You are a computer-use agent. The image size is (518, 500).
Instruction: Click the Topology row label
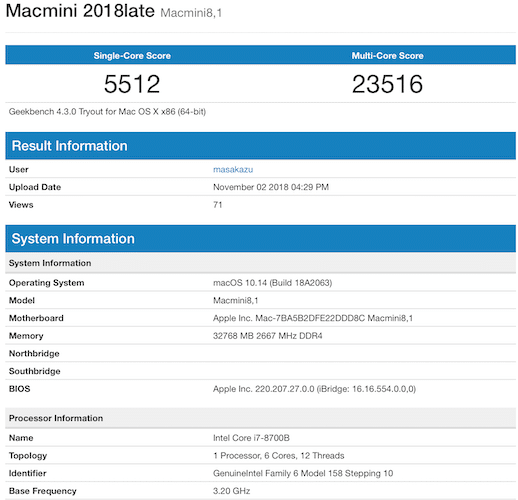[28, 456]
